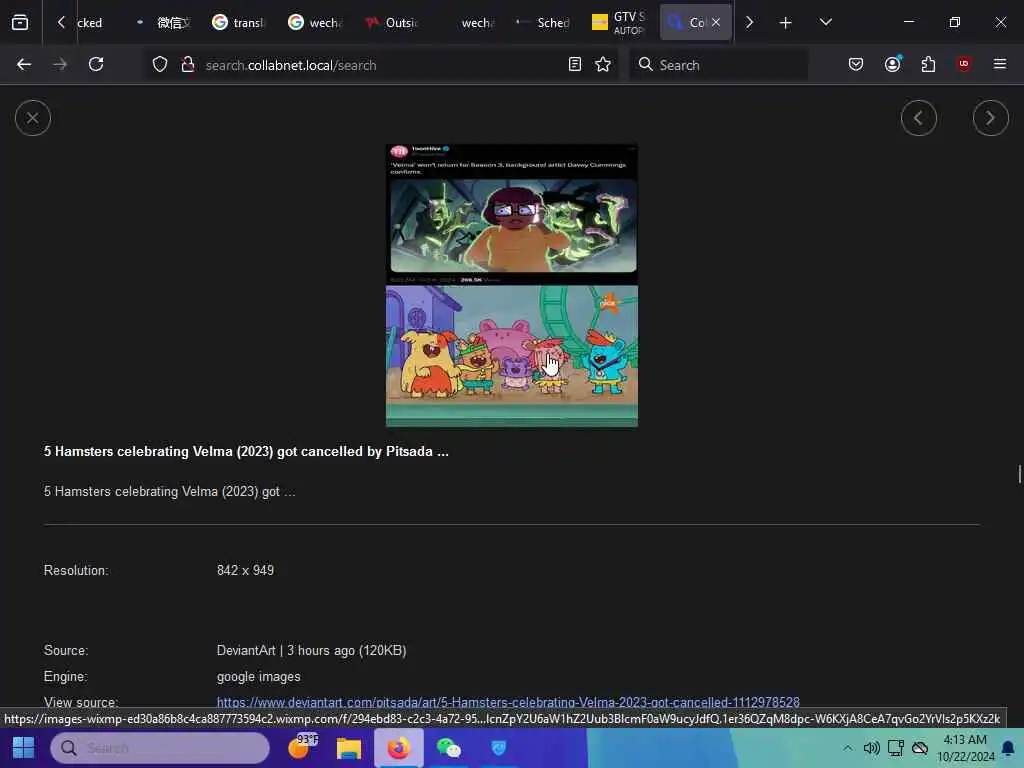Switch to the 微信 tab

pyautogui.click(x=165, y=23)
